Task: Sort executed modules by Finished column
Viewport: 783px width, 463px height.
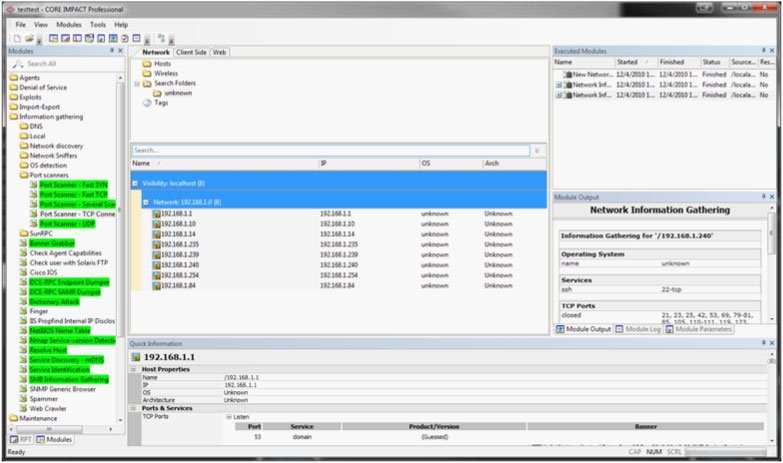Action: [x=678, y=62]
